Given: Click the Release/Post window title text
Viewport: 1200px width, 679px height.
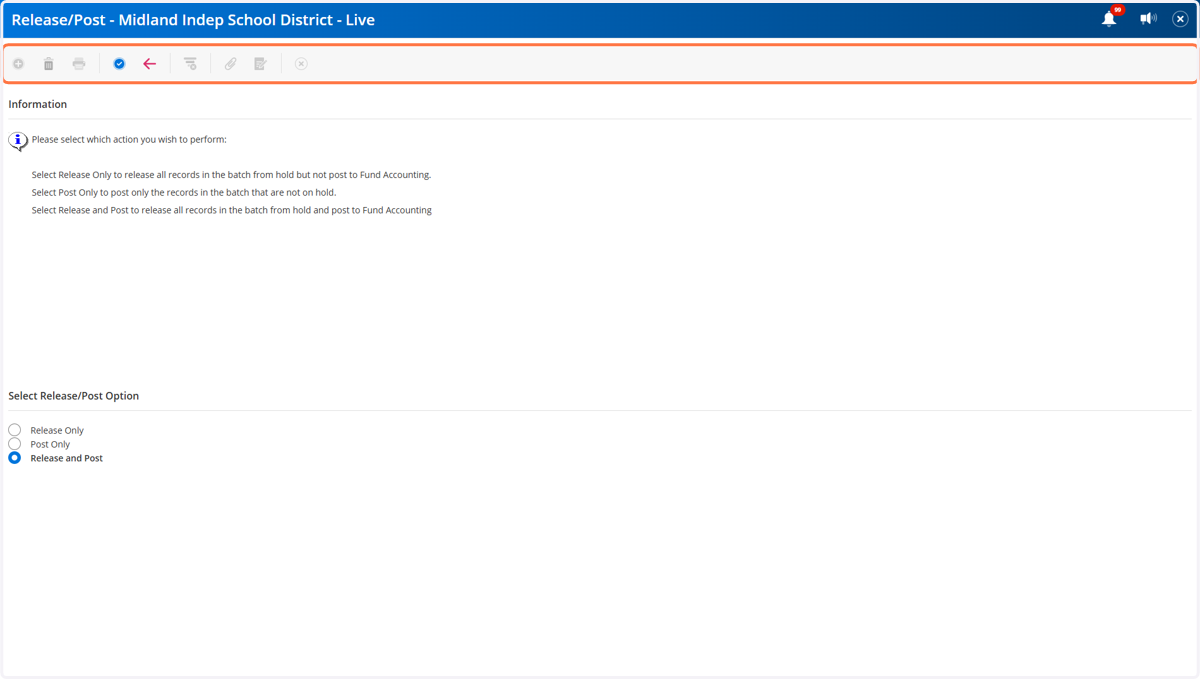Looking at the screenshot, I should 193,19.
